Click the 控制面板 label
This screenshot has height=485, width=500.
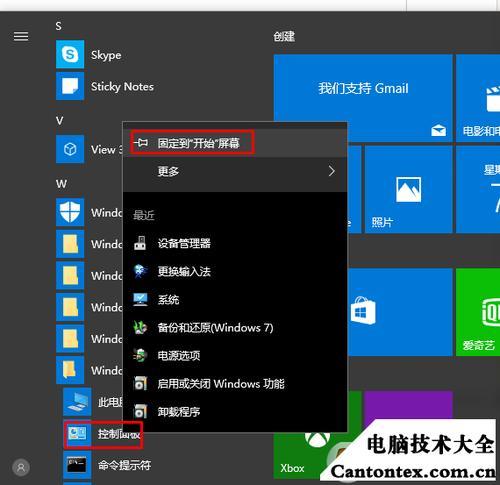pos(119,433)
